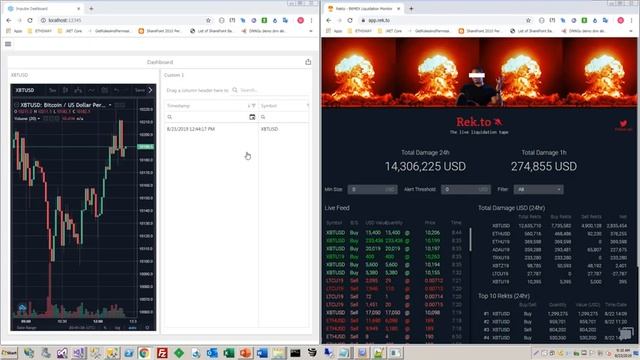
Task: Open the XBTUSD symbol search in chart toolbar
Action: pos(25,90)
